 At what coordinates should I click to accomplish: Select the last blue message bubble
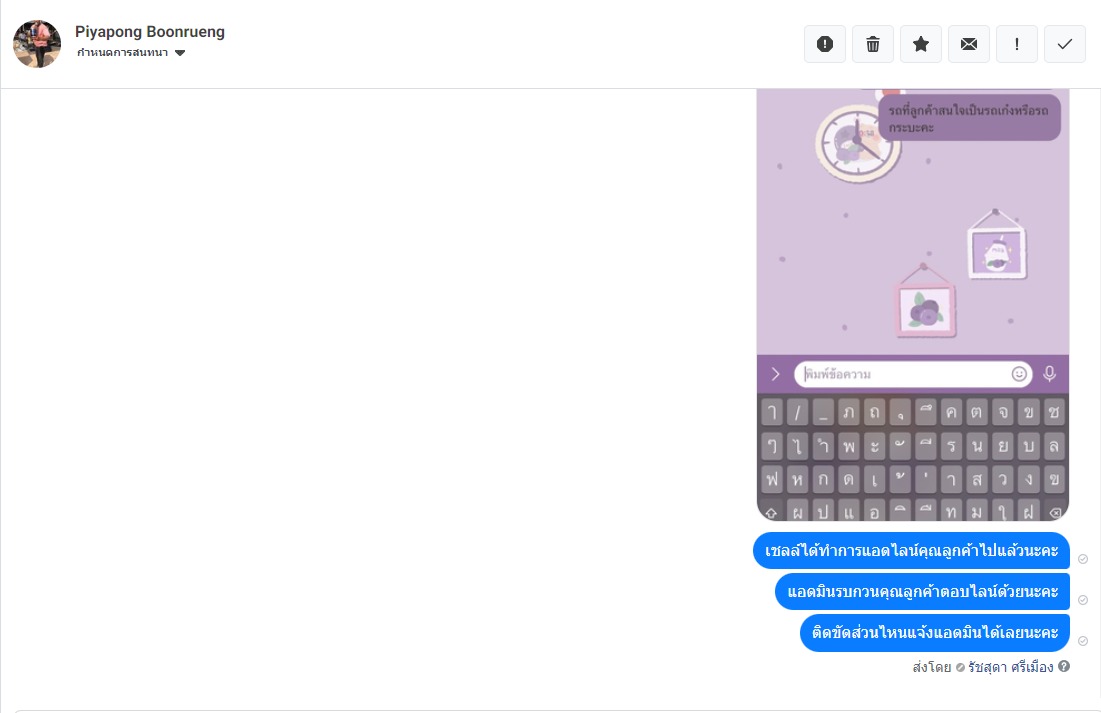click(x=935, y=632)
